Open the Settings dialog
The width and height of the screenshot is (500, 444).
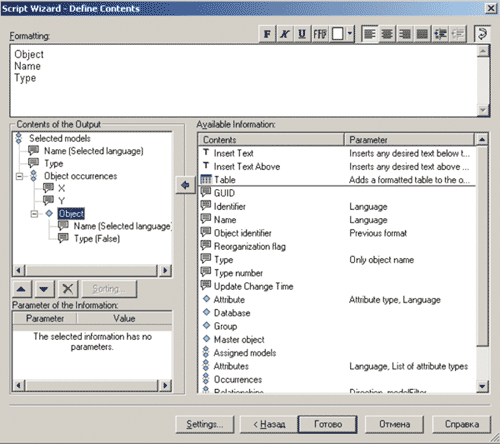tap(205, 424)
